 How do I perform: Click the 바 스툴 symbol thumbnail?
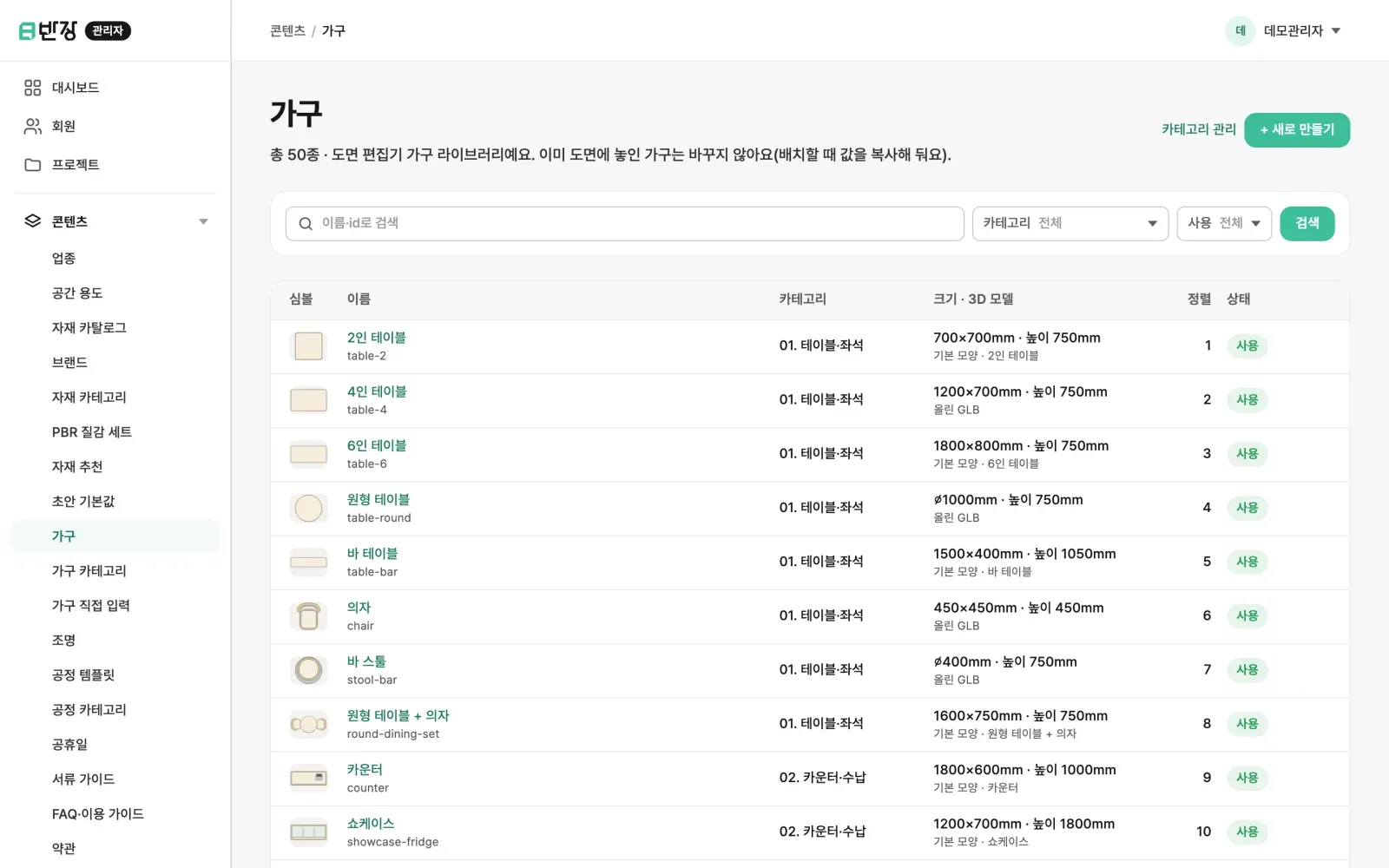pos(308,670)
